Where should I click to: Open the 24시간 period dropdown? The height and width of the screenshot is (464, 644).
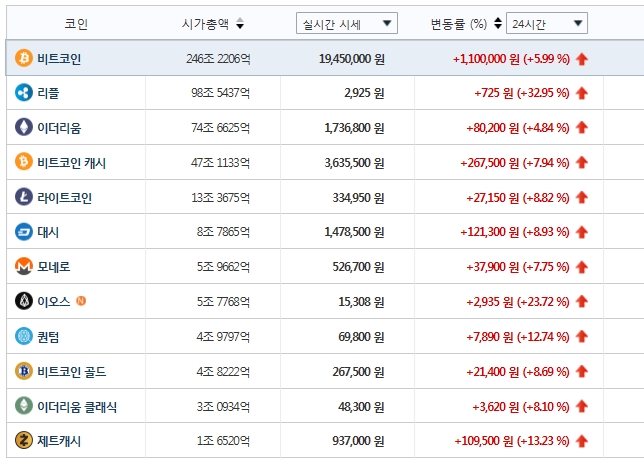pos(546,23)
